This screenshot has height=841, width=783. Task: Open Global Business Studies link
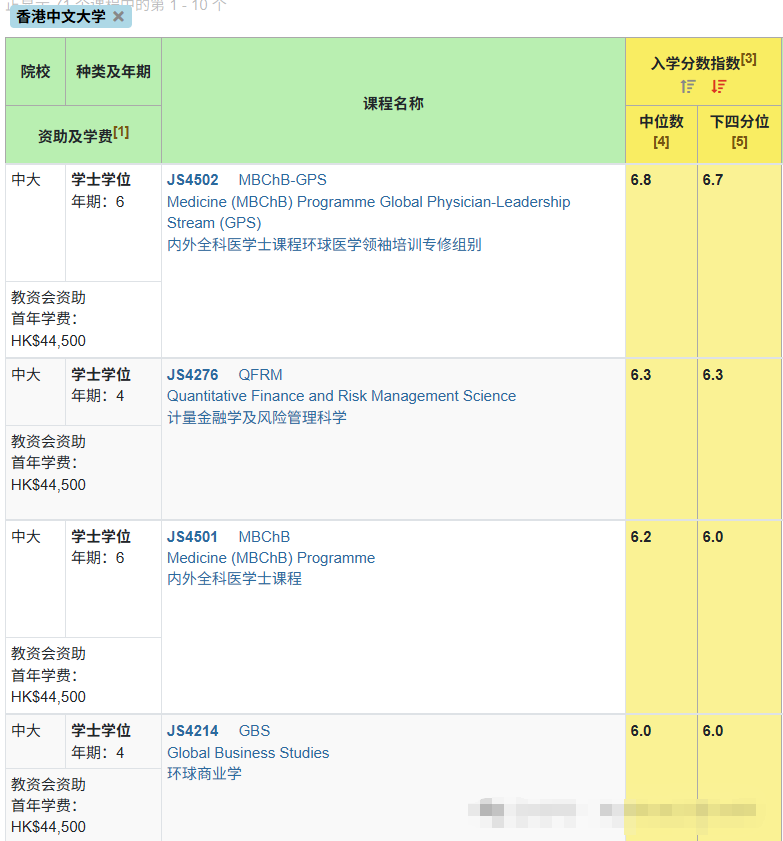pos(248,753)
